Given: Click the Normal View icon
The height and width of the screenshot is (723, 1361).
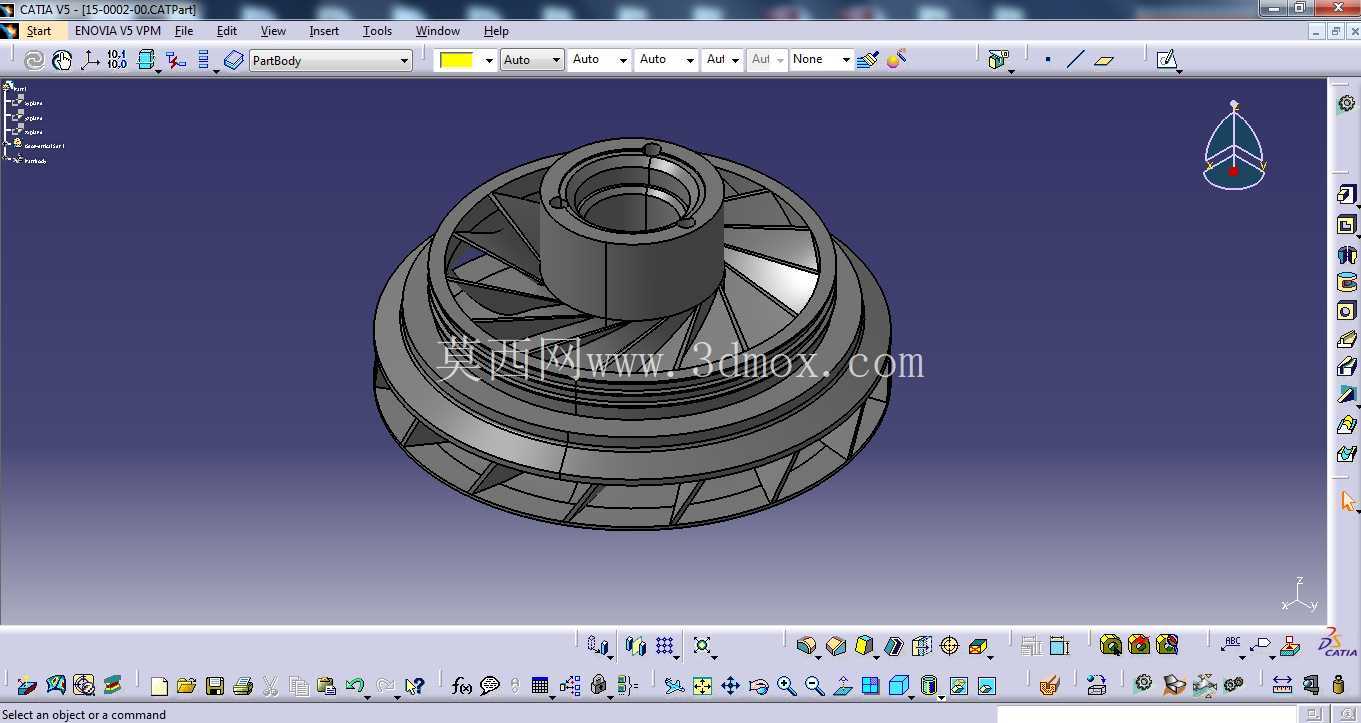Looking at the screenshot, I should 843,686.
